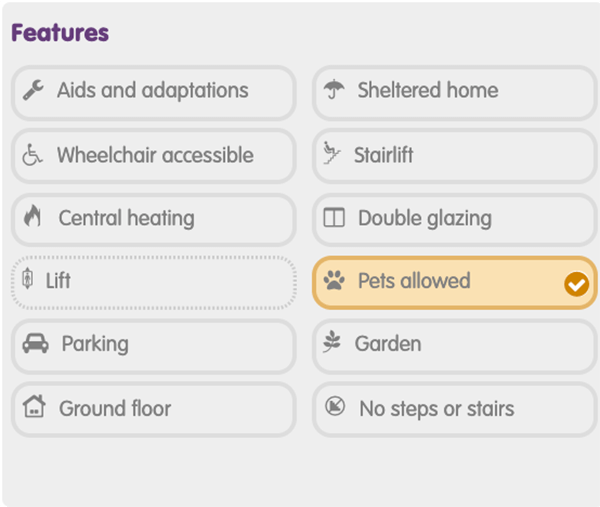Select Double glazing feature
The height and width of the screenshot is (507, 600).
tap(455, 220)
